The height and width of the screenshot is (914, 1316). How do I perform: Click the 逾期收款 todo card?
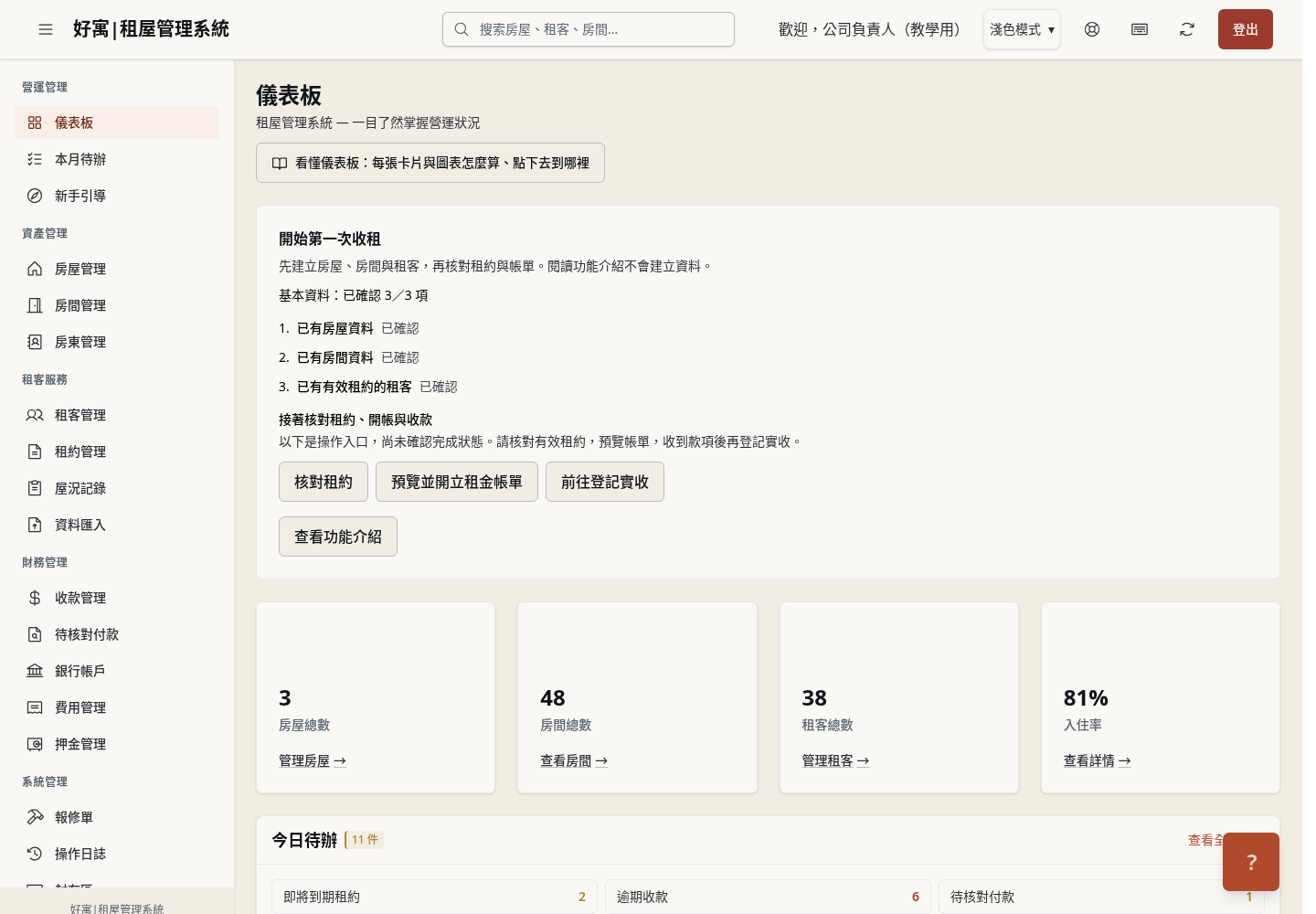(x=768, y=897)
